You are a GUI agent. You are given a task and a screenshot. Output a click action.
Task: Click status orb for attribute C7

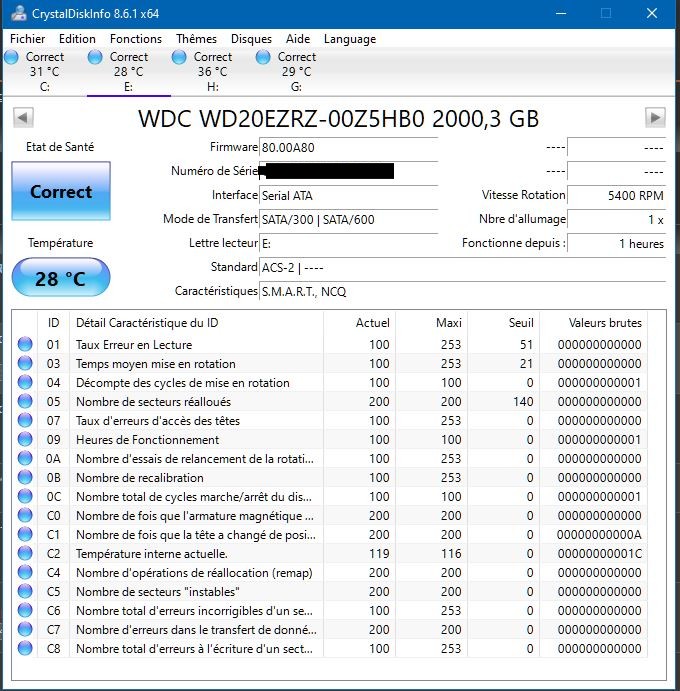tap(25, 629)
